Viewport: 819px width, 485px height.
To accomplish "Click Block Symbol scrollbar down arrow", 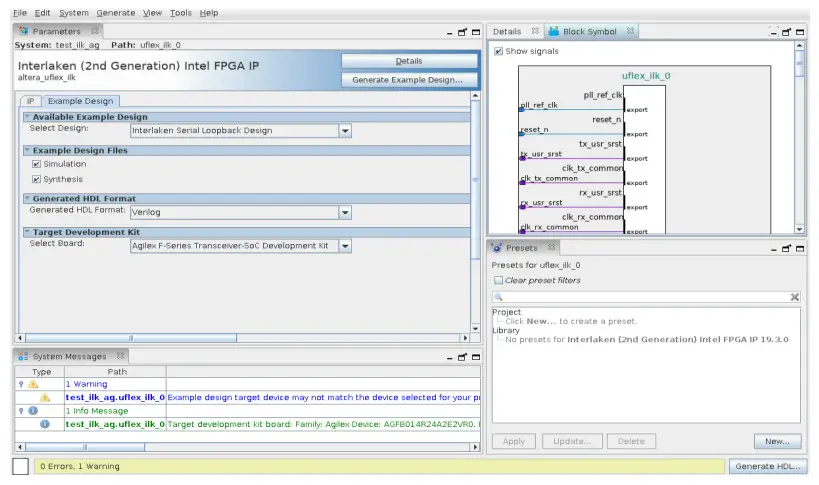I will pos(799,229).
